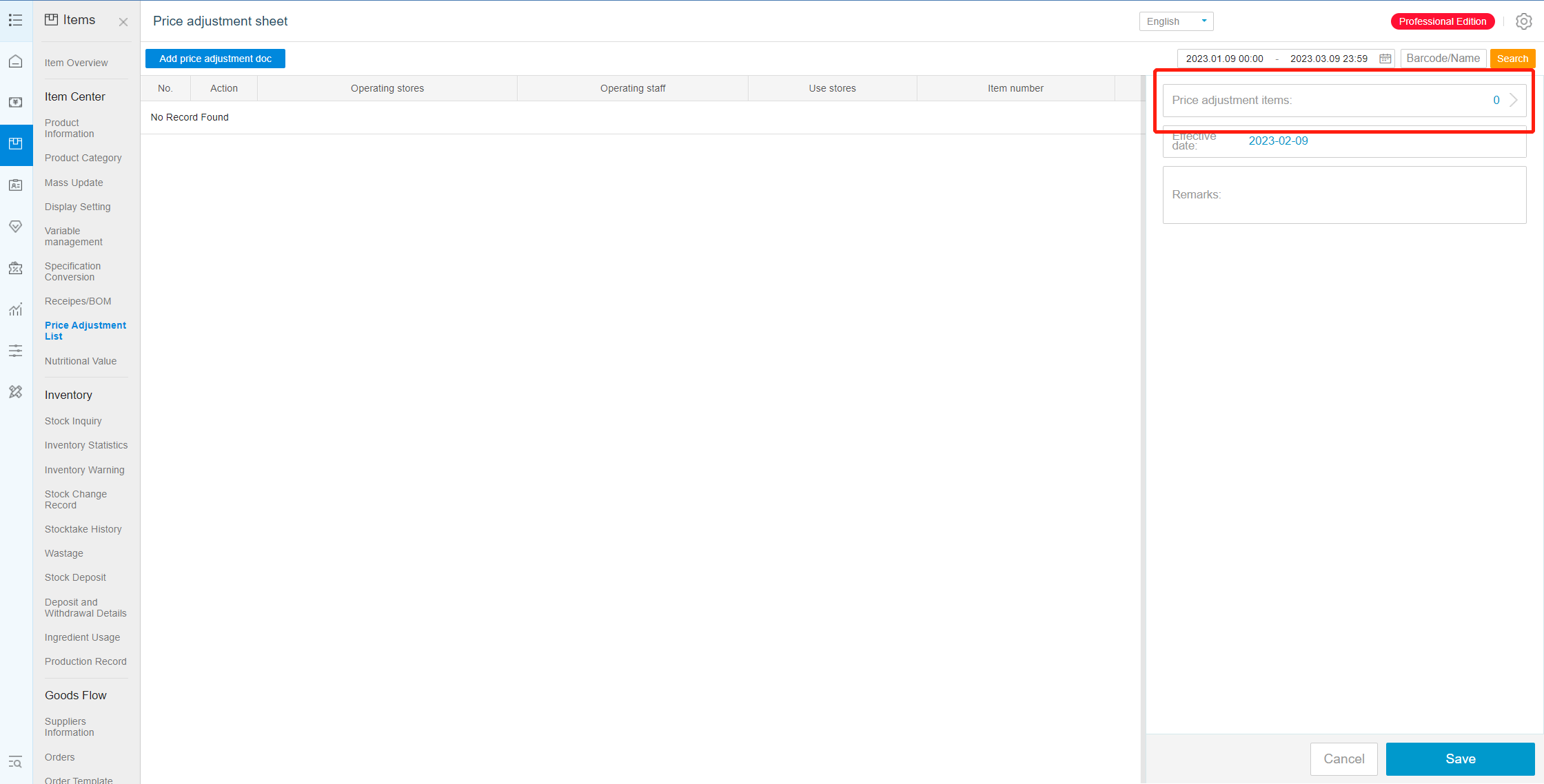1544x784 pixels.
Task: Toggle the hamburger list menu icon
Action: coord(15,20)
